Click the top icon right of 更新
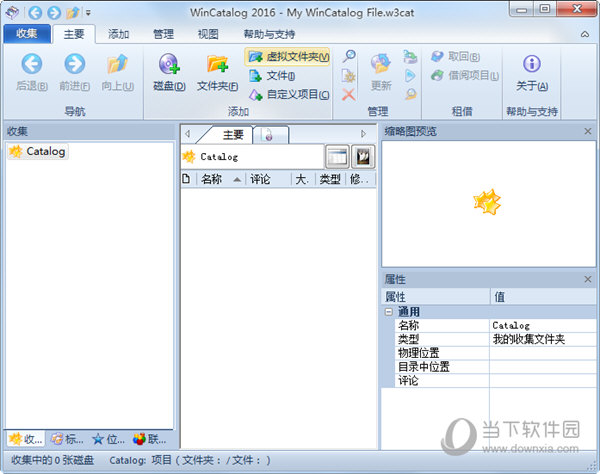Screen dimensions: 600x474 point(410,57)
